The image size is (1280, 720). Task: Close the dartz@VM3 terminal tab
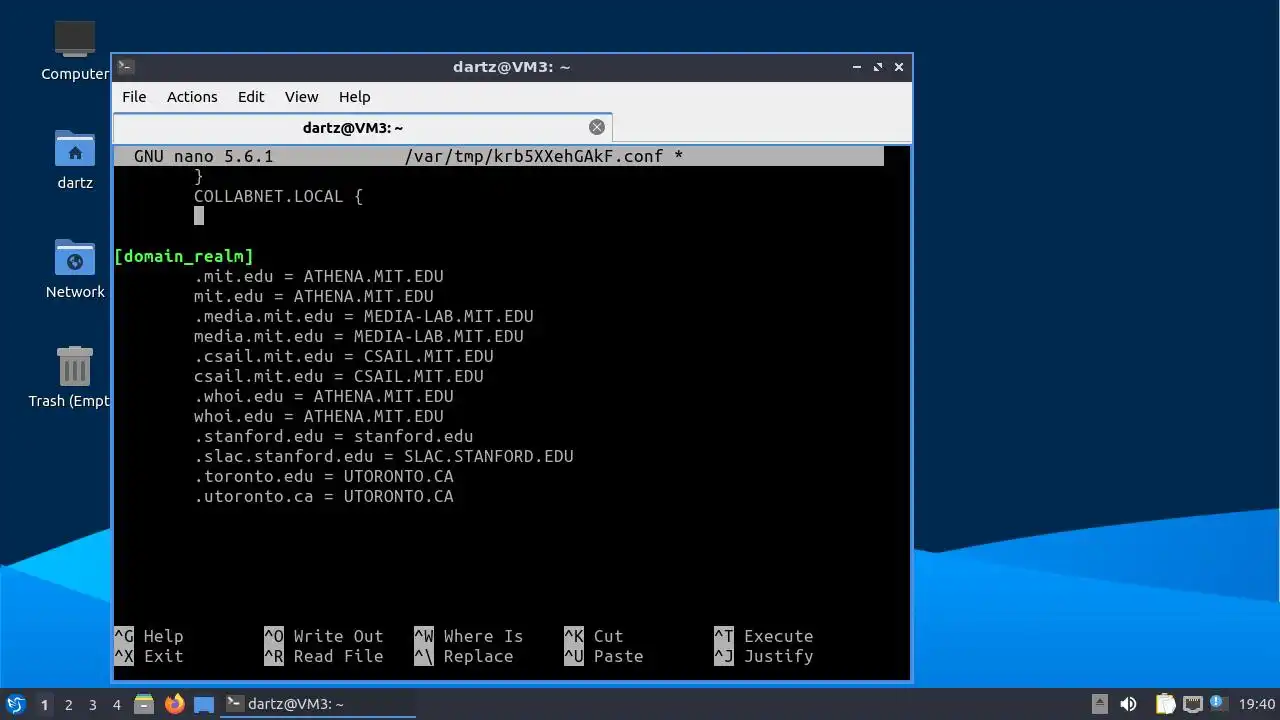click(597, 127)
